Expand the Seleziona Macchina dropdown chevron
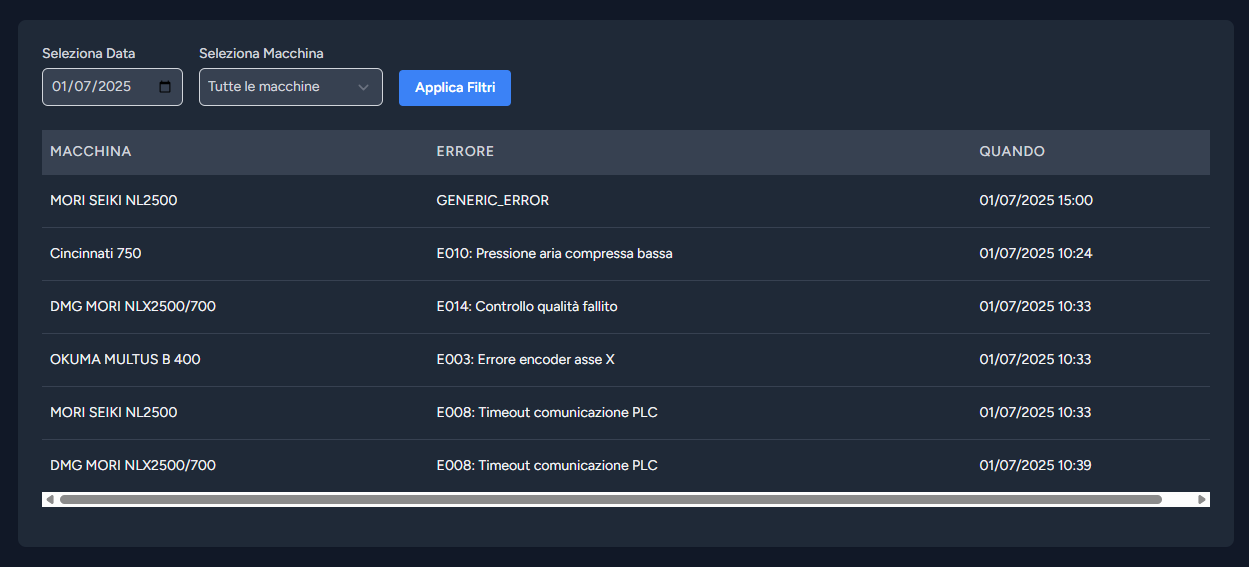The width and height of the screenshot is (1249, 567). pyautogui.click(x=363, y=87)
